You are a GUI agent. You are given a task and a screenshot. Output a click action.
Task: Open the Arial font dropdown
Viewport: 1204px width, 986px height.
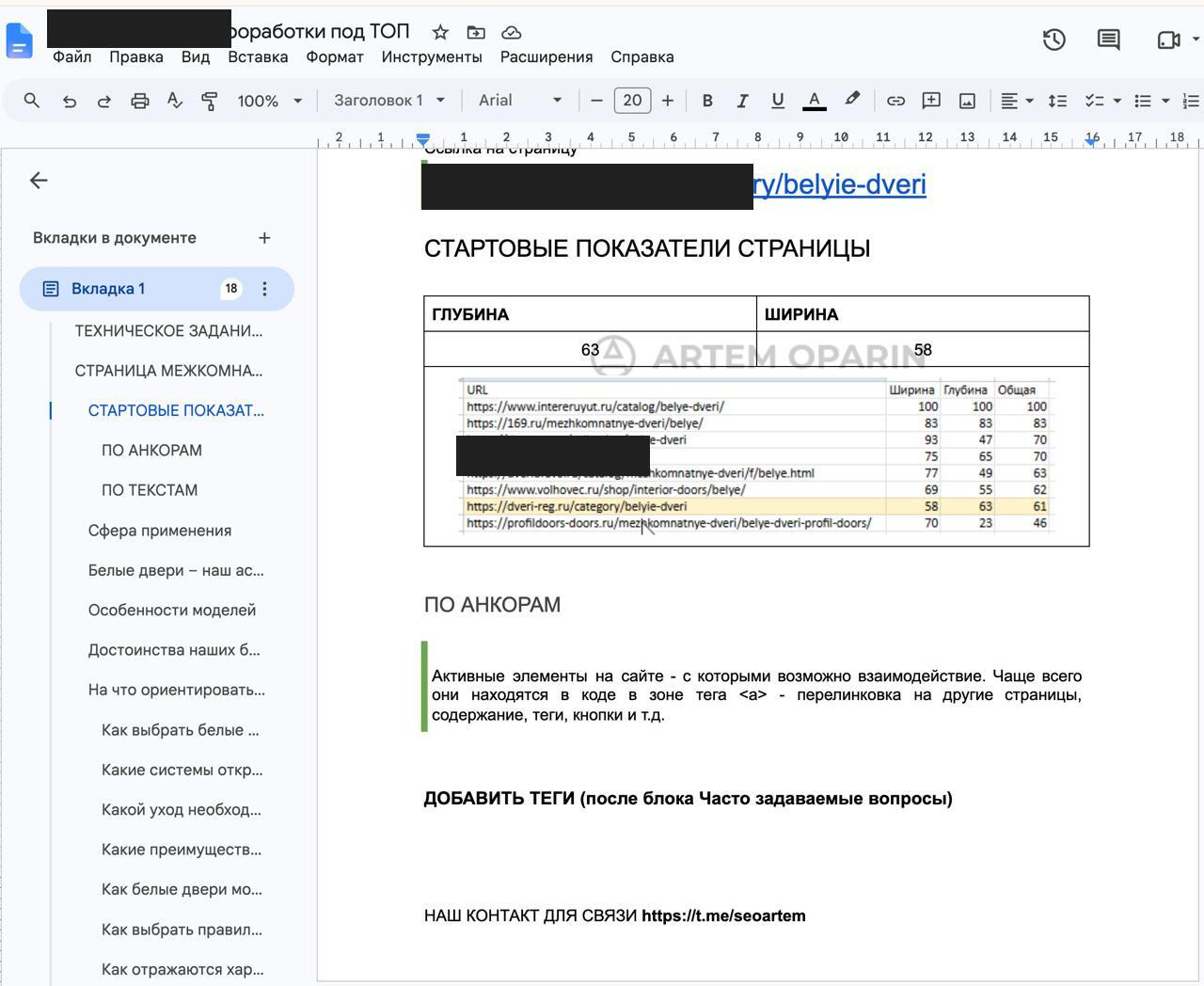point(520,101)
